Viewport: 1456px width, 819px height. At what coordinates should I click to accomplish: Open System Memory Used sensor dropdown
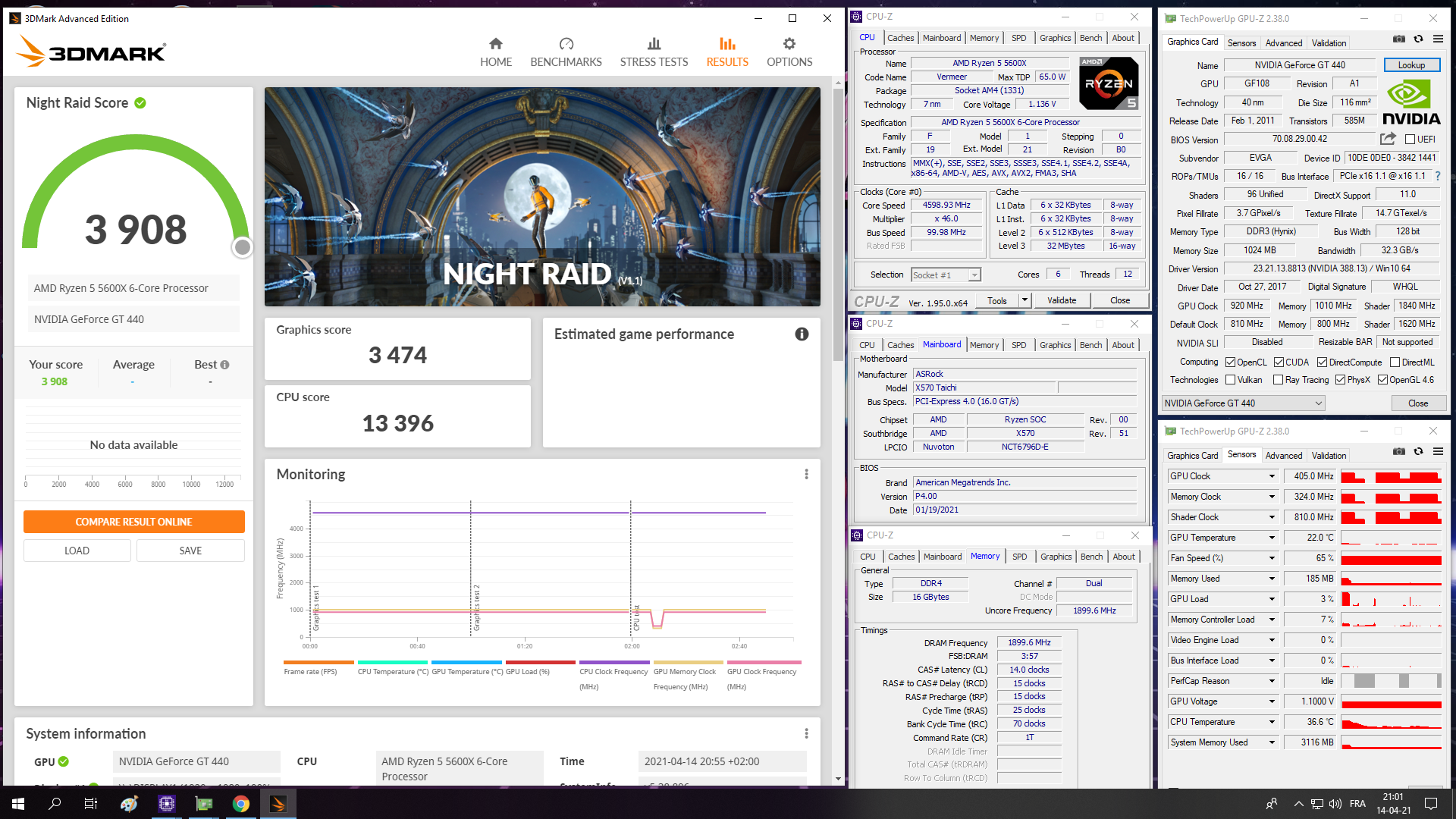pyautogui.click(x=1272, y=742)
